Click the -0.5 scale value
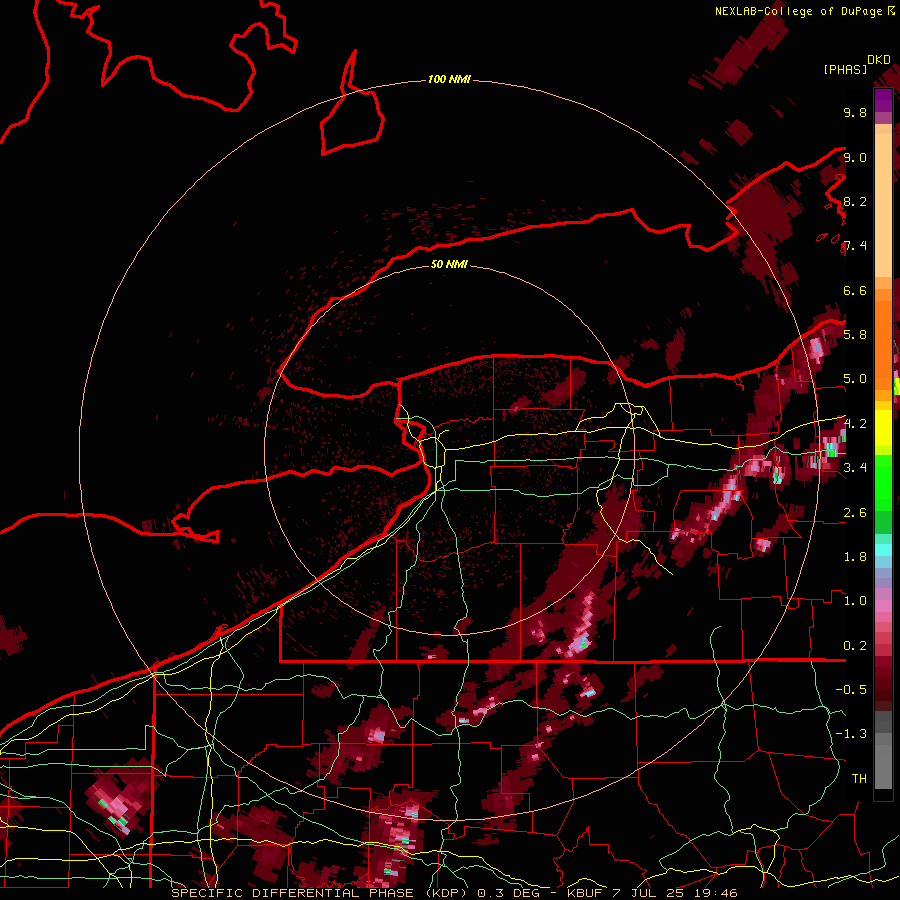This screenshot has width=900, height=900. pos(851,690)
